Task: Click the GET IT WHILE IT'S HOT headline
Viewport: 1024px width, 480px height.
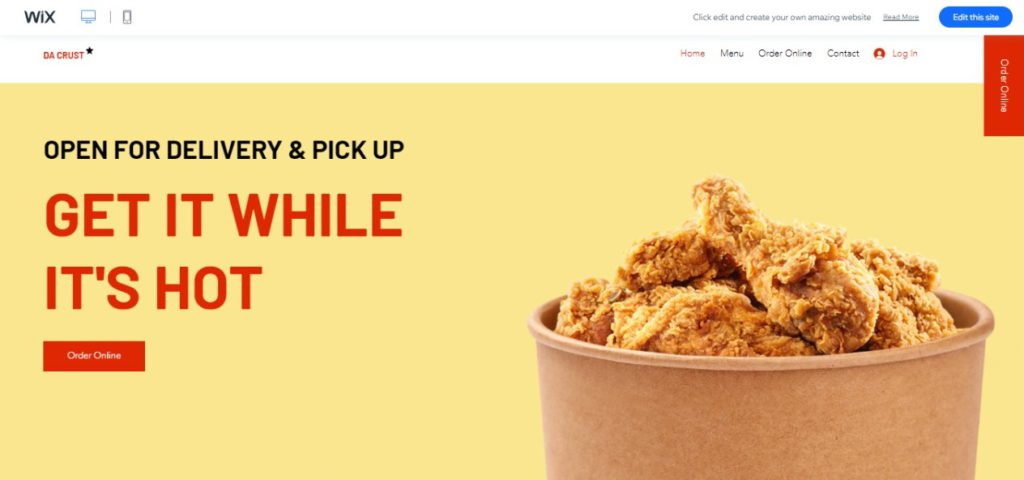Action: pos(223,251)
